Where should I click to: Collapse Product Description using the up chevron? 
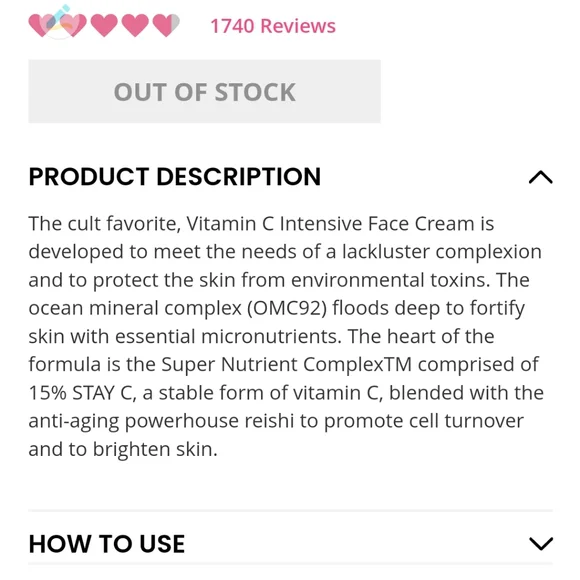(540, 177)
